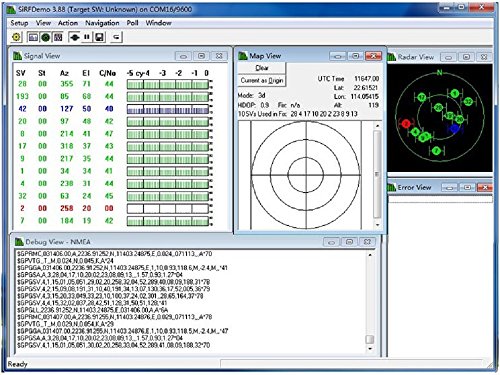Click the floppy disk log file icon
This screenshot has height=375, width=500.
point(99,37)
